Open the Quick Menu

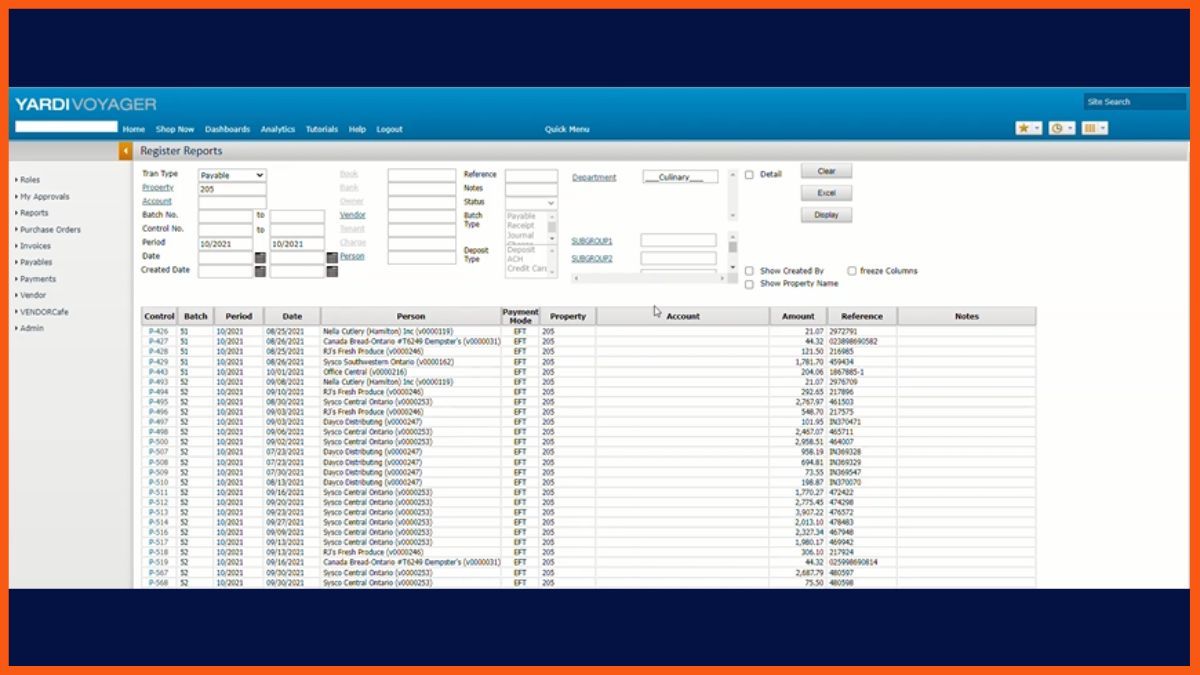(x=567, y=129)
